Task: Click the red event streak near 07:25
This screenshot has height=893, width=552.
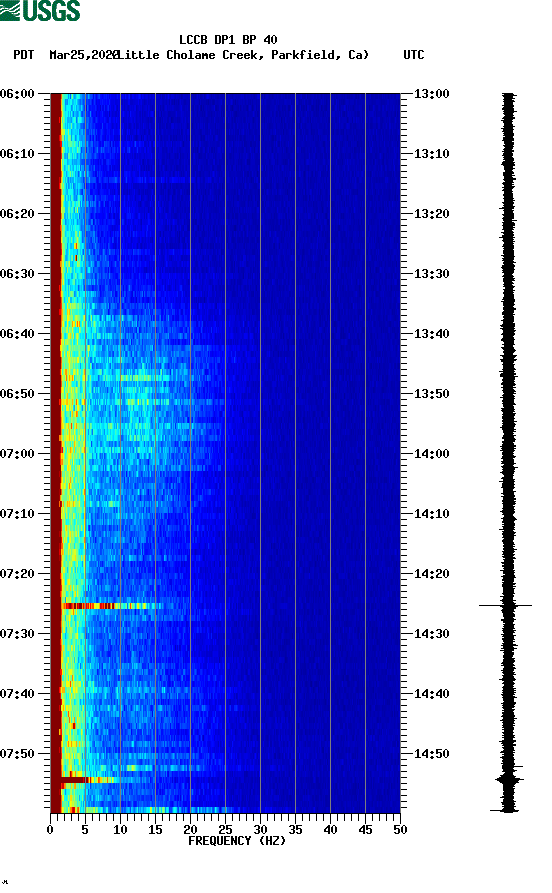Action: (x=111, y=606)
